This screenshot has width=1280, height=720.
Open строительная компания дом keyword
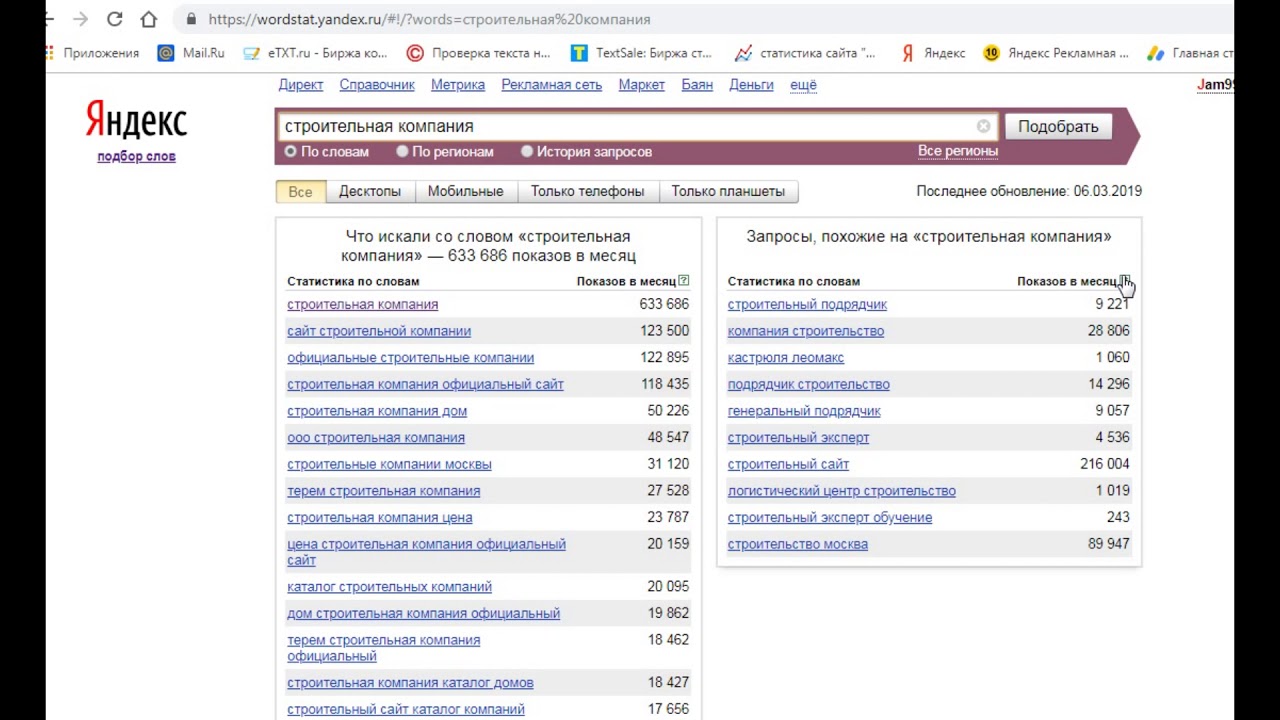pyautogui.click(x=377, y=411)
